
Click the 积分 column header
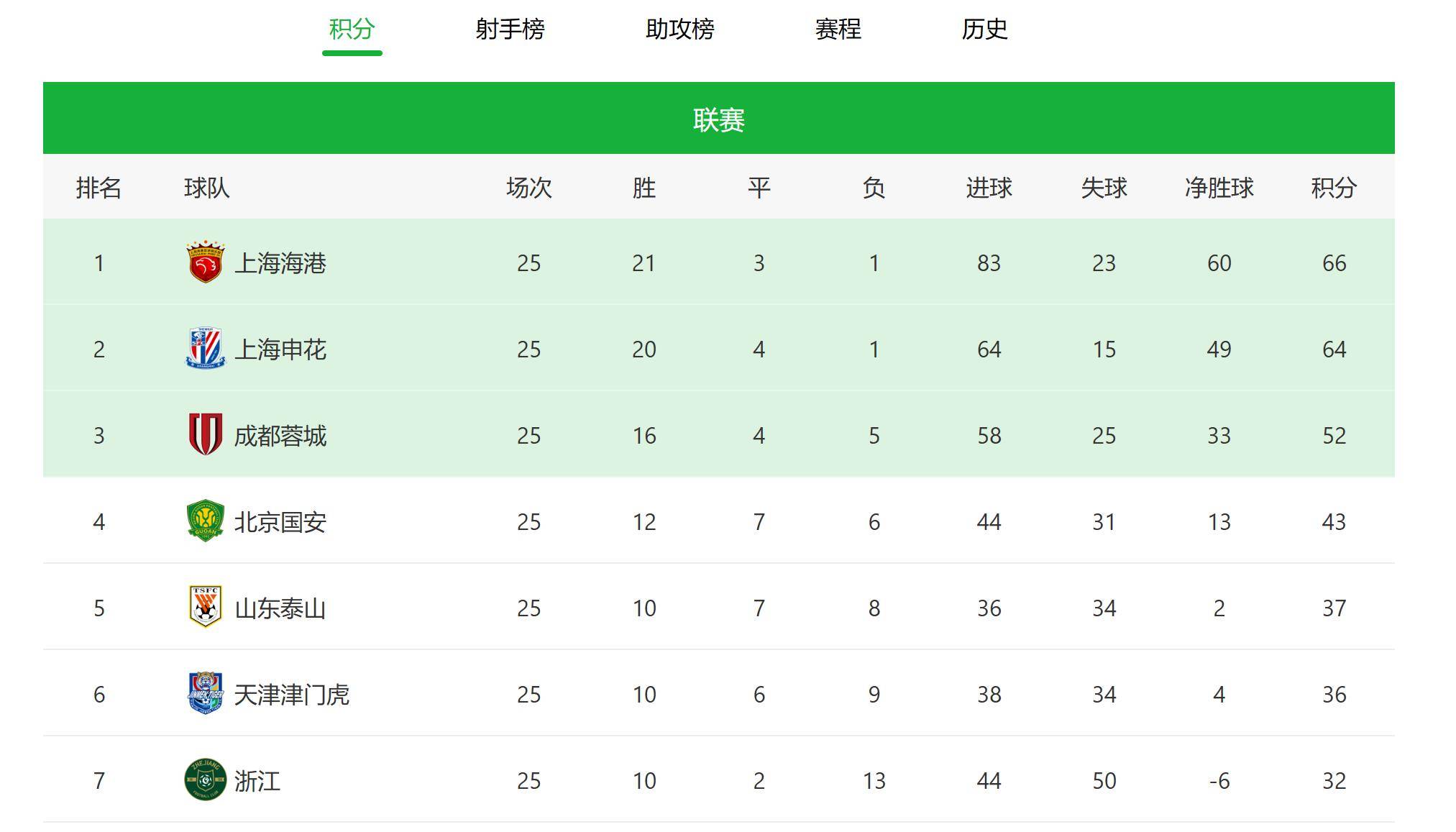1334,188
